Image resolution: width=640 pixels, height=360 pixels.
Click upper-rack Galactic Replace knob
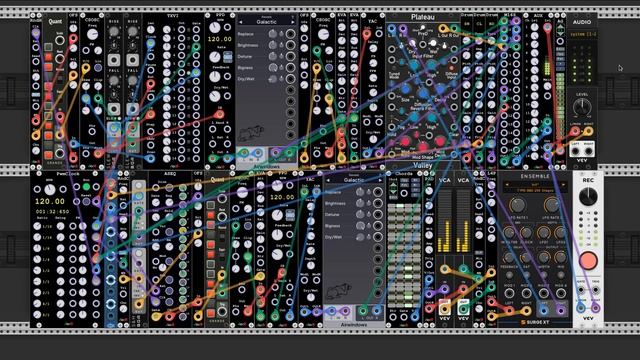point(272,34)
